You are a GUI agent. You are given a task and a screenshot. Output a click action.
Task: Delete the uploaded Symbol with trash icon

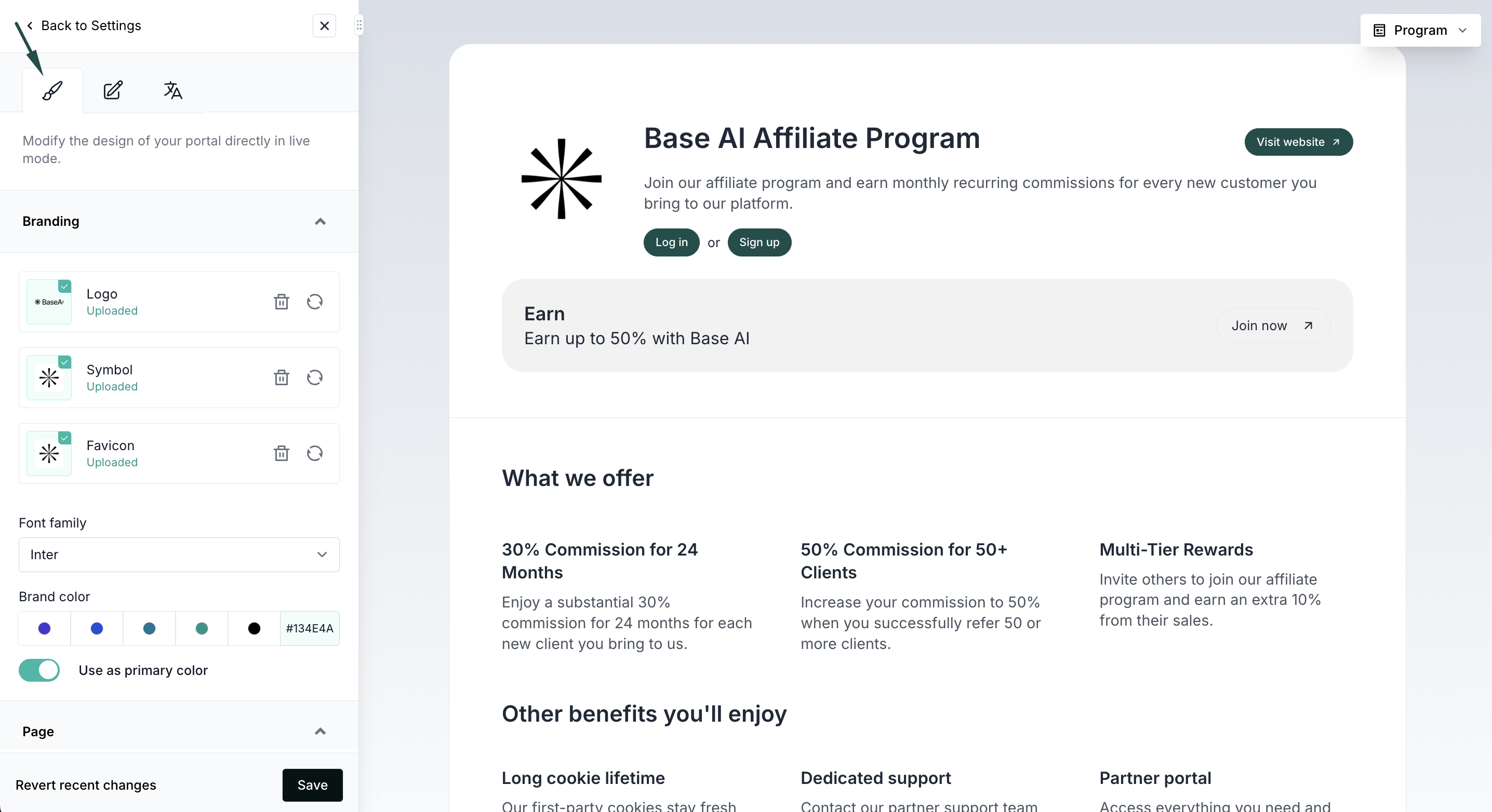point(282,377)
